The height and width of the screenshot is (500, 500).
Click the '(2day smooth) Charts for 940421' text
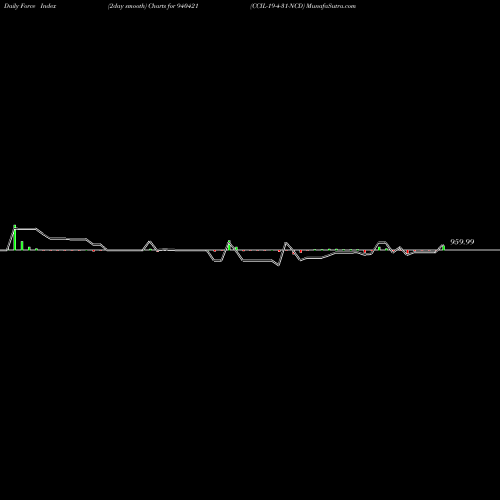(153, 6)
